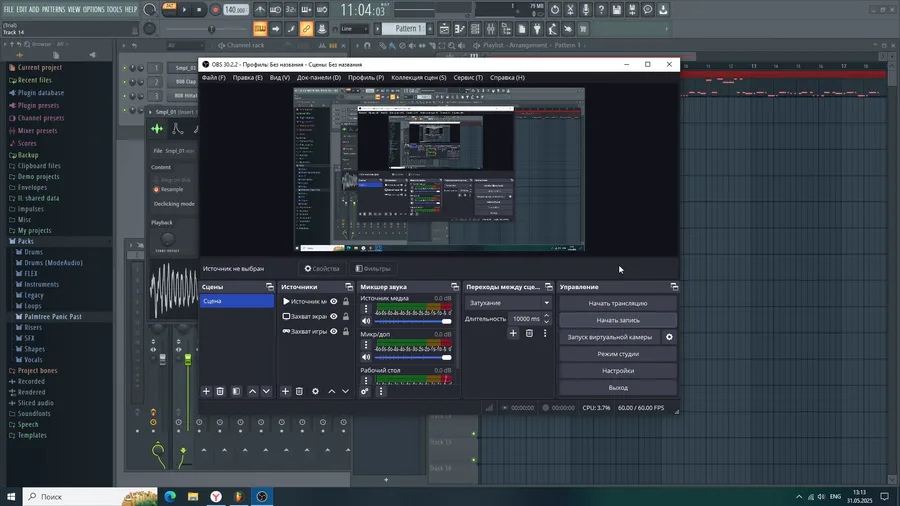Pop out the Микшер звука dock panel
900x506 pixels.
click(455, 287)
